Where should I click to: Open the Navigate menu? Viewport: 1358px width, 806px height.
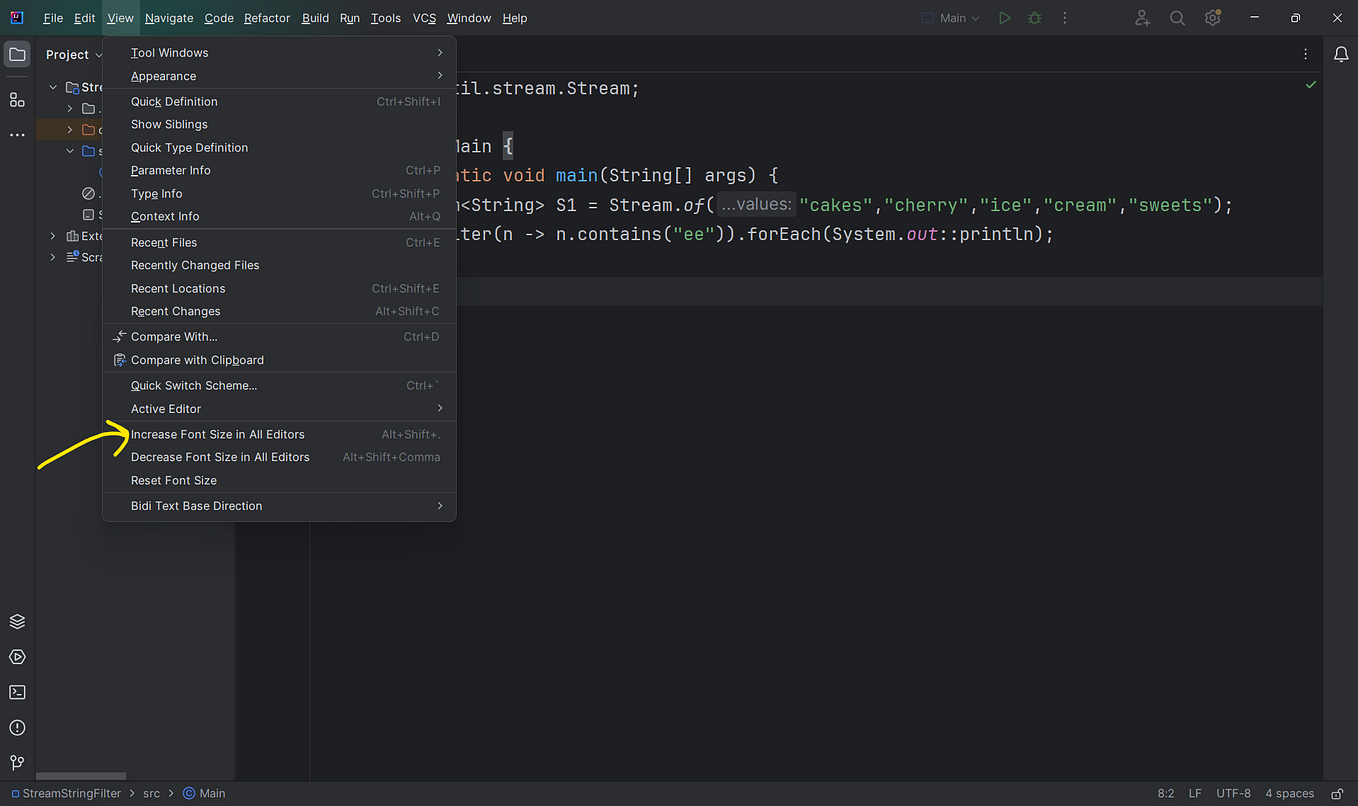click(169, 17)
